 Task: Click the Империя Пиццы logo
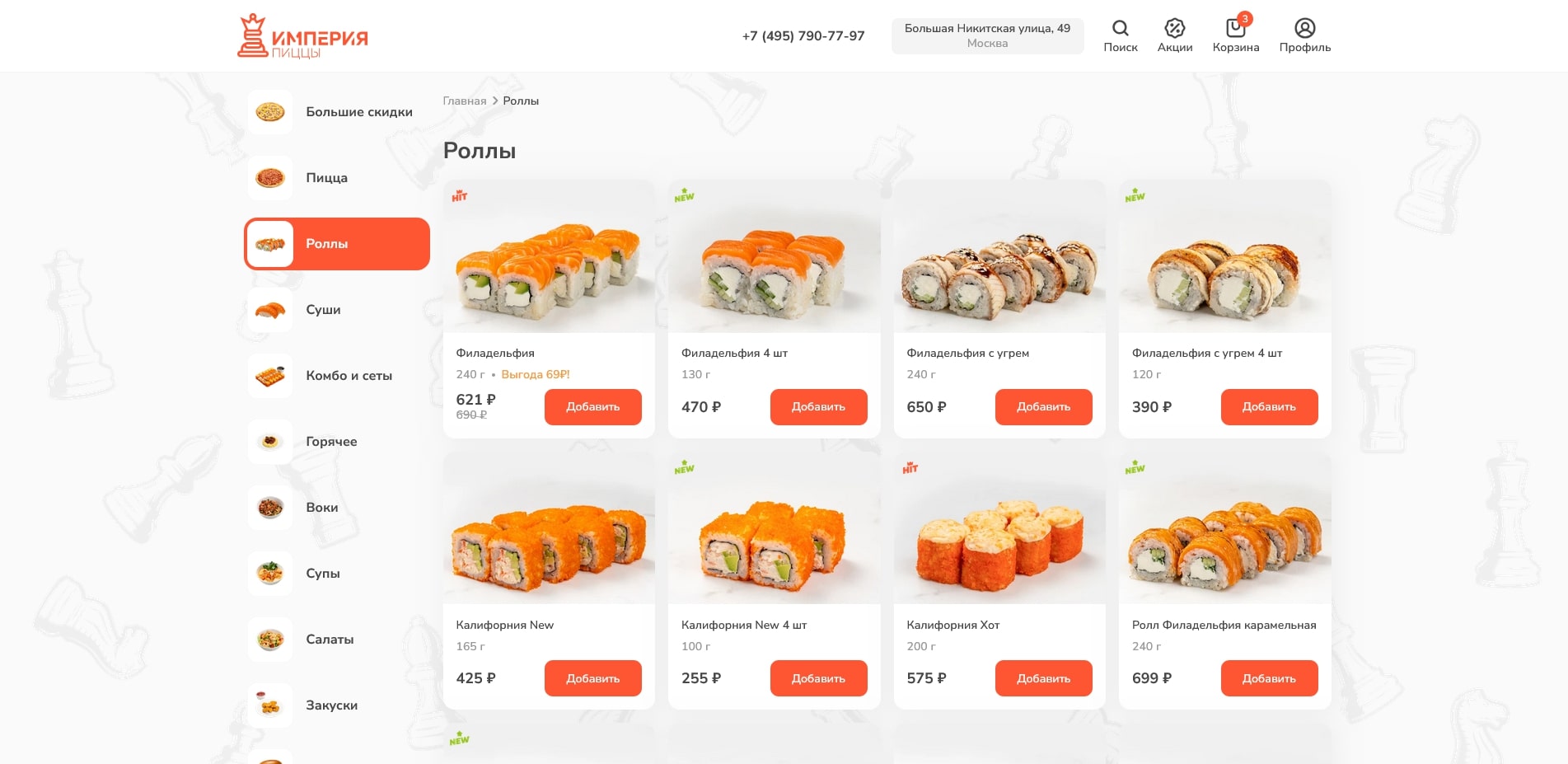[x=302, y=36]
